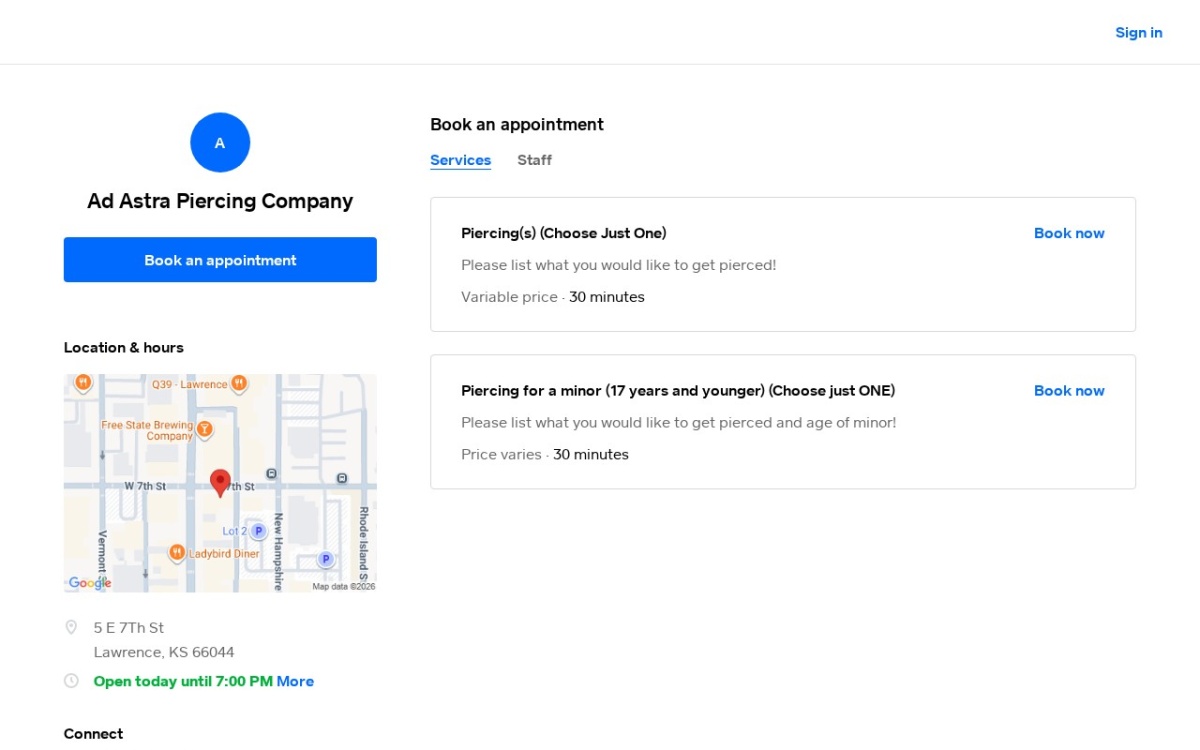Screen dimensions: 1200x750
Task: Click the 'age of minor' service description
Action: 679,423
